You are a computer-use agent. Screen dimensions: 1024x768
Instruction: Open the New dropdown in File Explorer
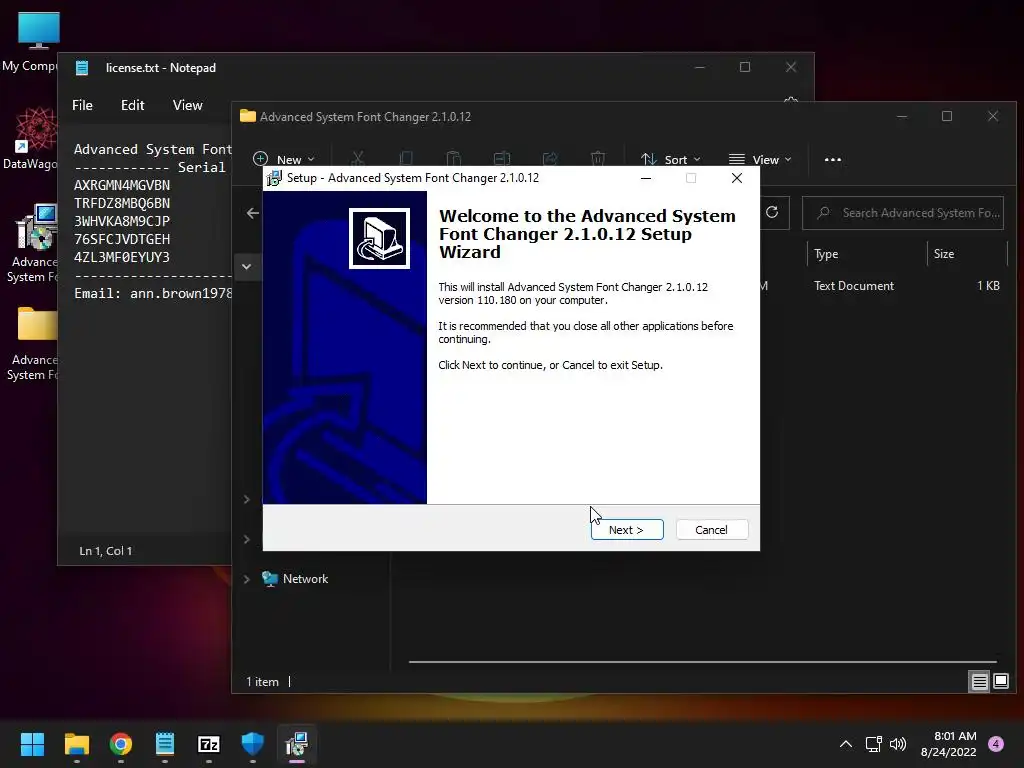click(x=284, y=159)
